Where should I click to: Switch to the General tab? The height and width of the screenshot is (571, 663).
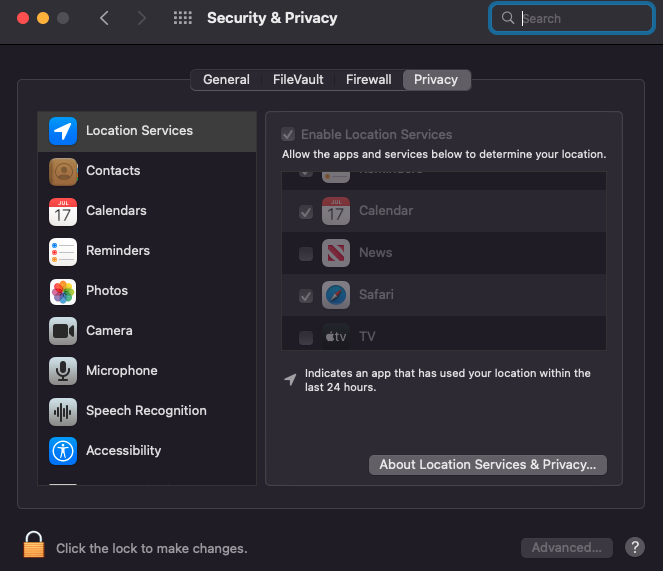pos(226,80)
